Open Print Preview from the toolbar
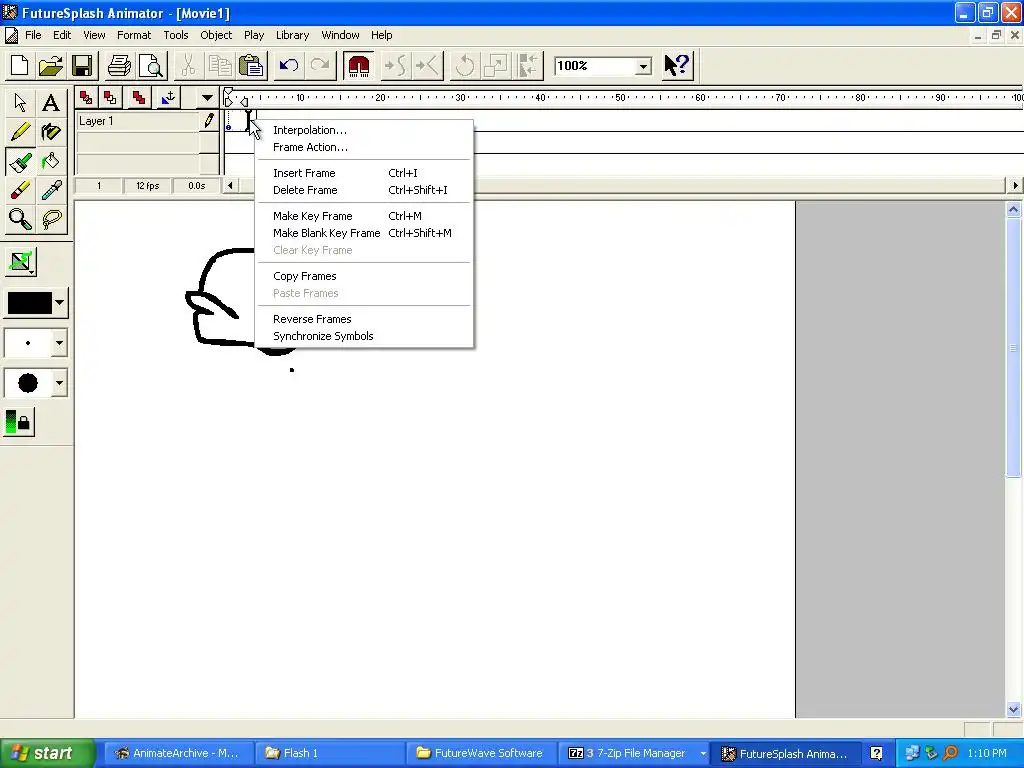 [152, 65]
